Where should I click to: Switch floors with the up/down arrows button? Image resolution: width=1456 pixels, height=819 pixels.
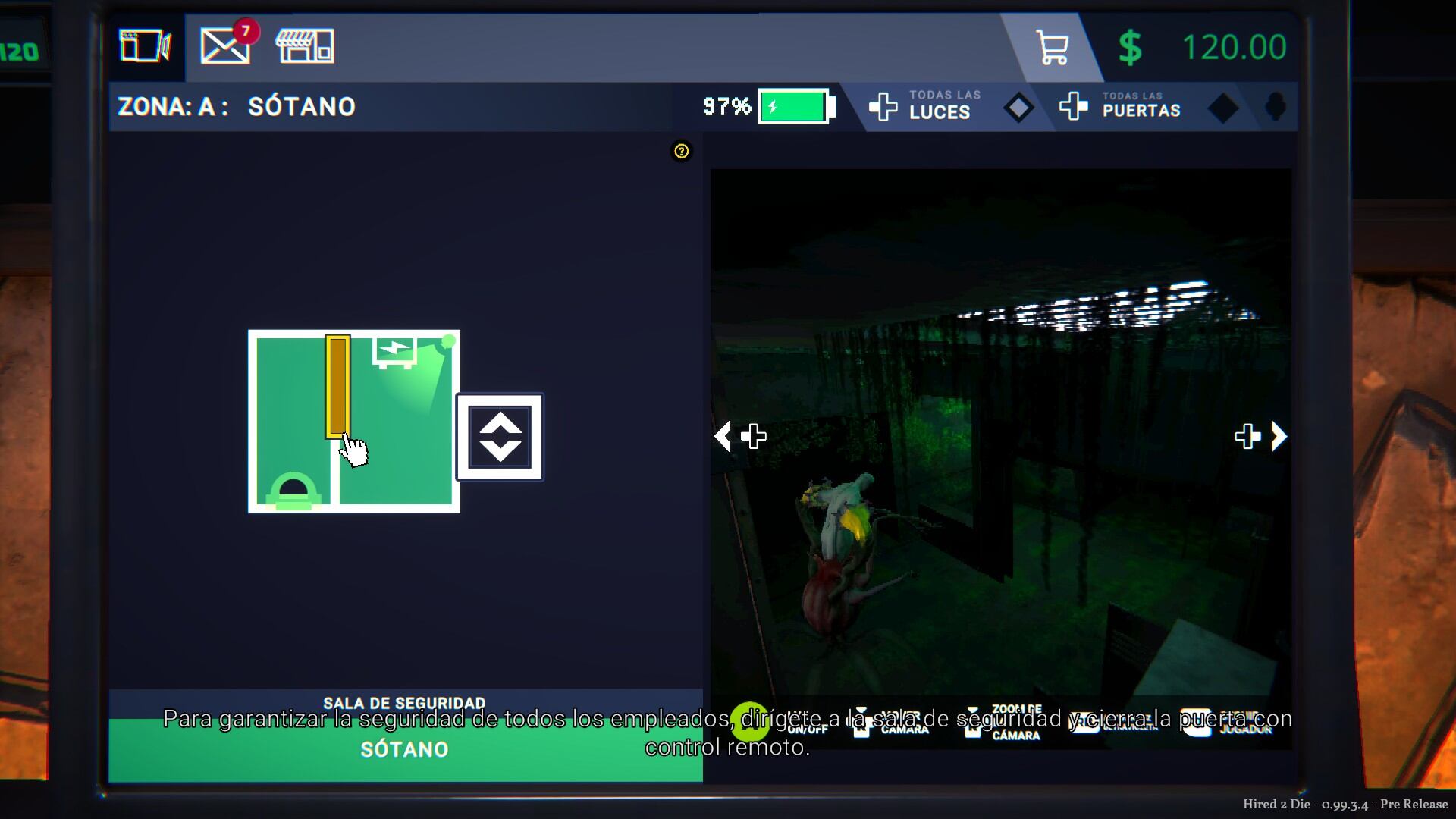500,437
